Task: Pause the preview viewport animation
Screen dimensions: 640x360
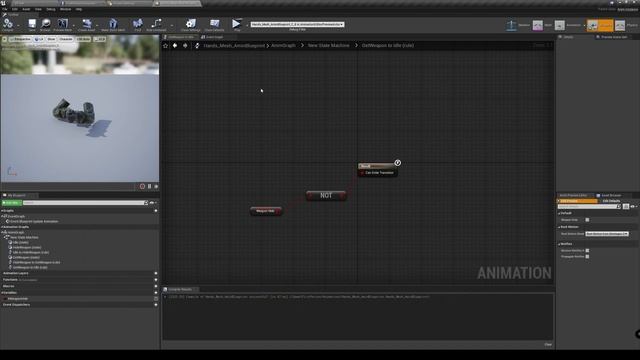Action: (149, 186)
